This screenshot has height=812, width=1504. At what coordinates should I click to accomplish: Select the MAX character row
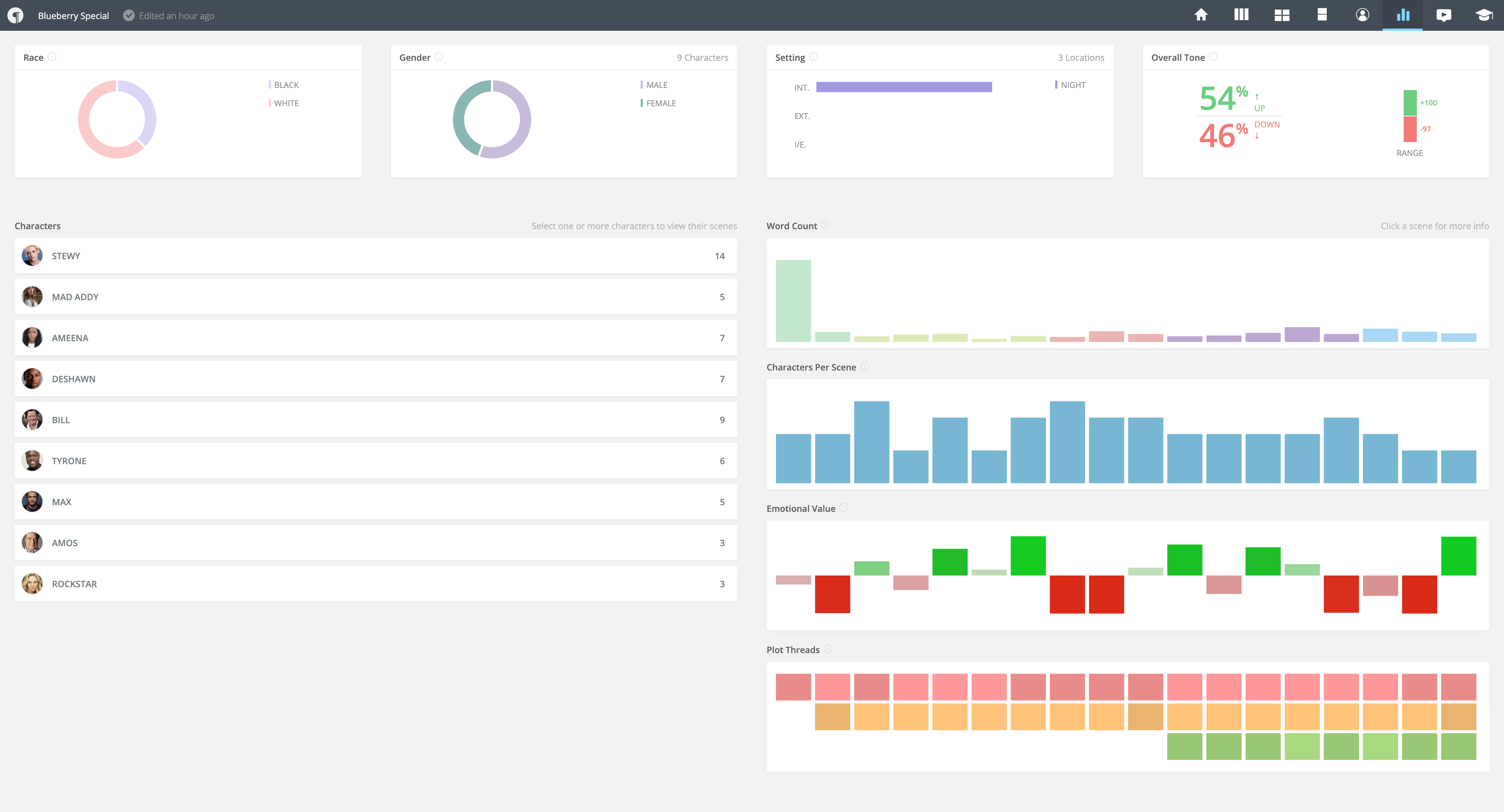[x=375, y=502]
